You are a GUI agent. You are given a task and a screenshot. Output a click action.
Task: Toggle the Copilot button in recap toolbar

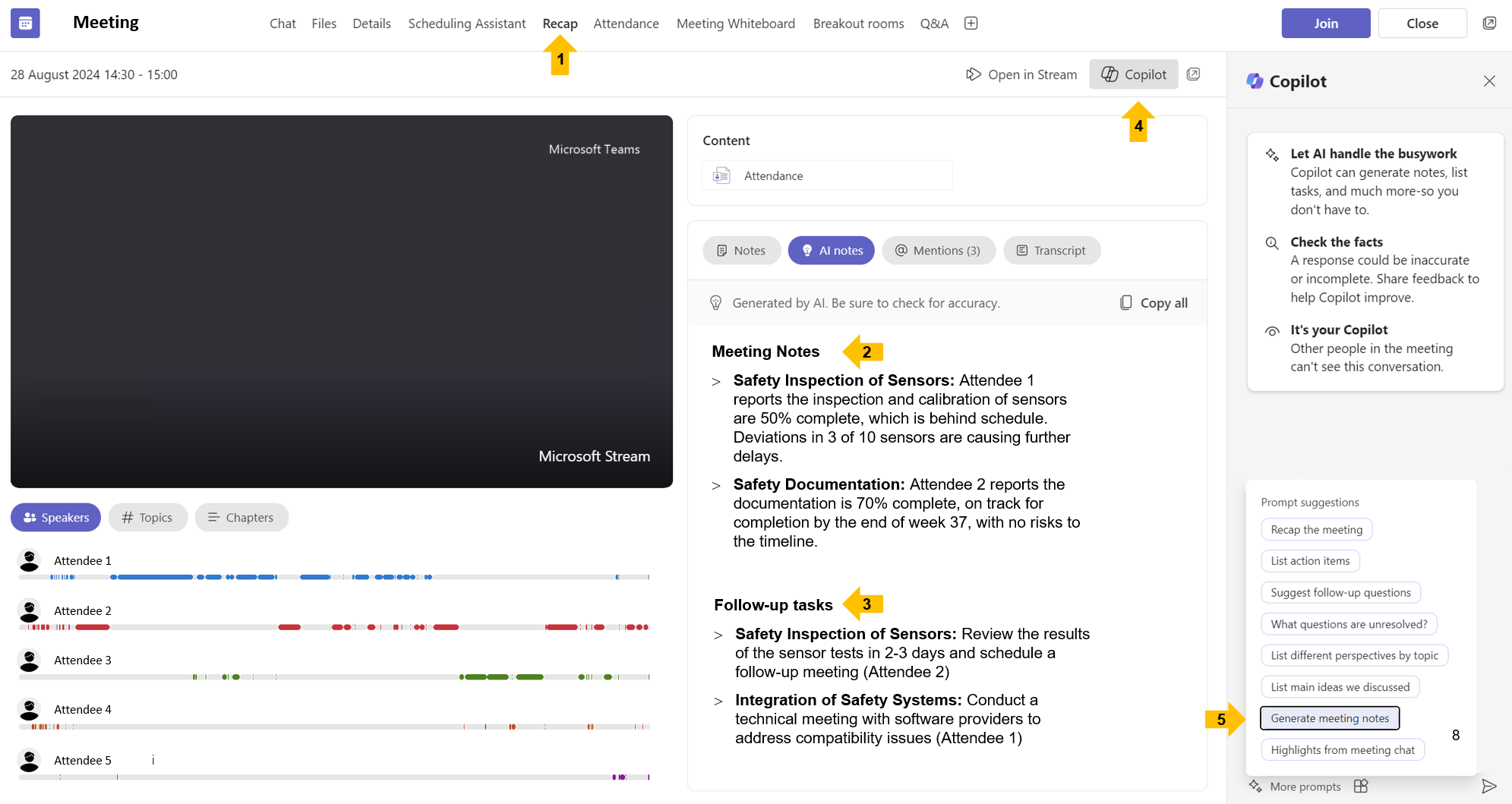[1133, 74]
